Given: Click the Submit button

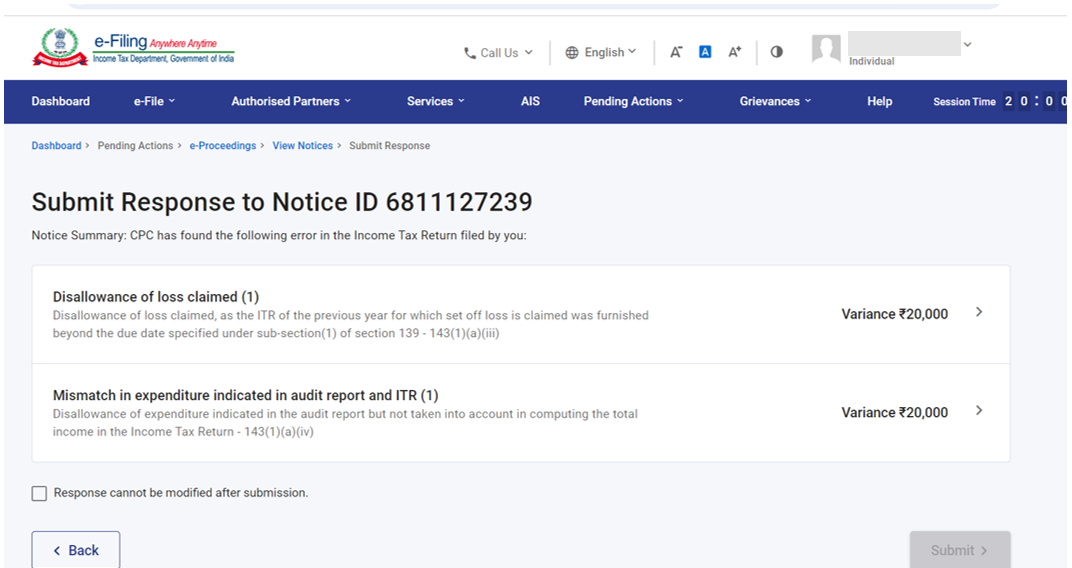Looking at the screenshot, I should pyautogui.click(x=959, y=550).
